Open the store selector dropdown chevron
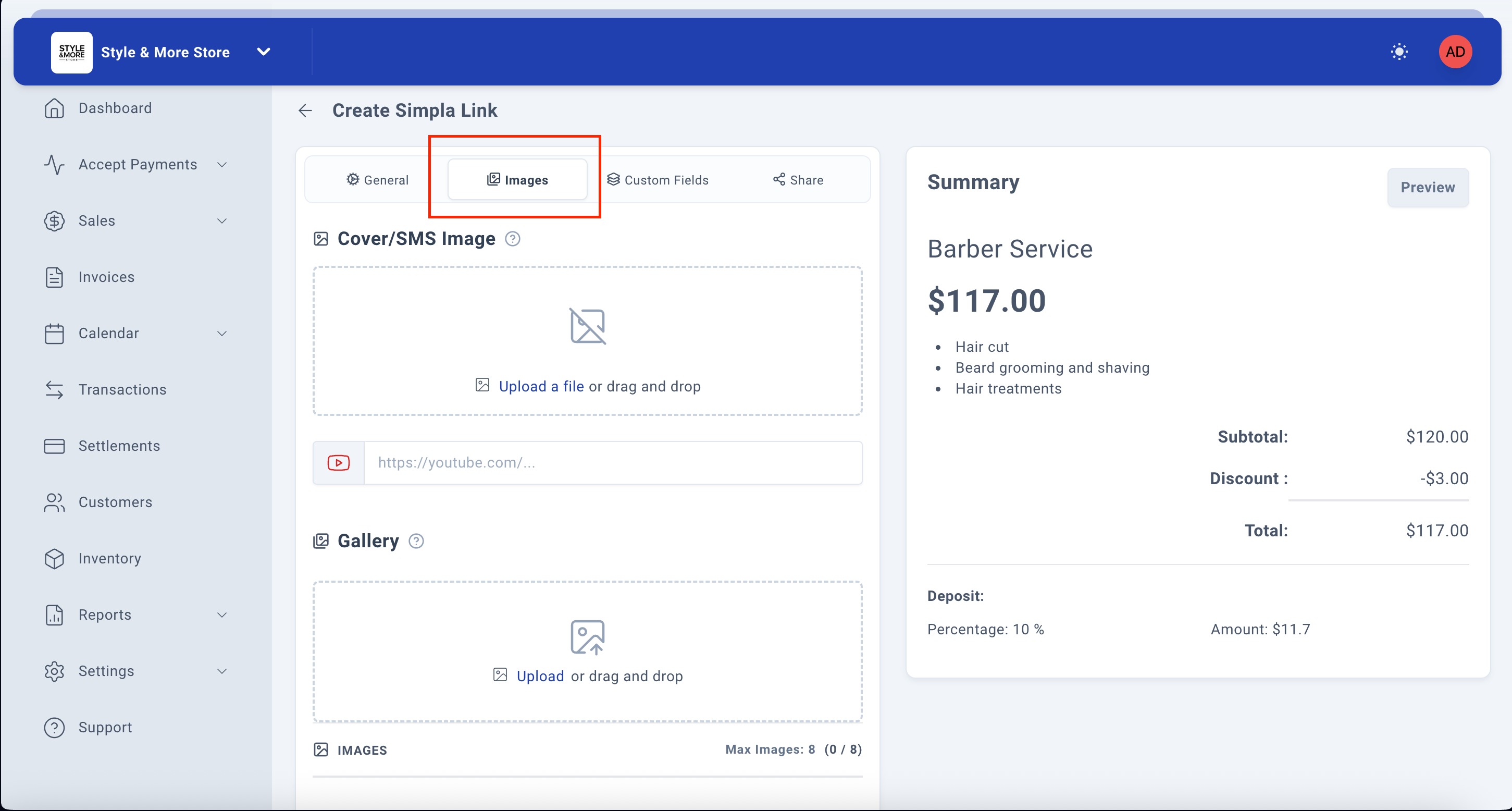The width and height of the screenshot is (1512, 811). coord(264,52)
